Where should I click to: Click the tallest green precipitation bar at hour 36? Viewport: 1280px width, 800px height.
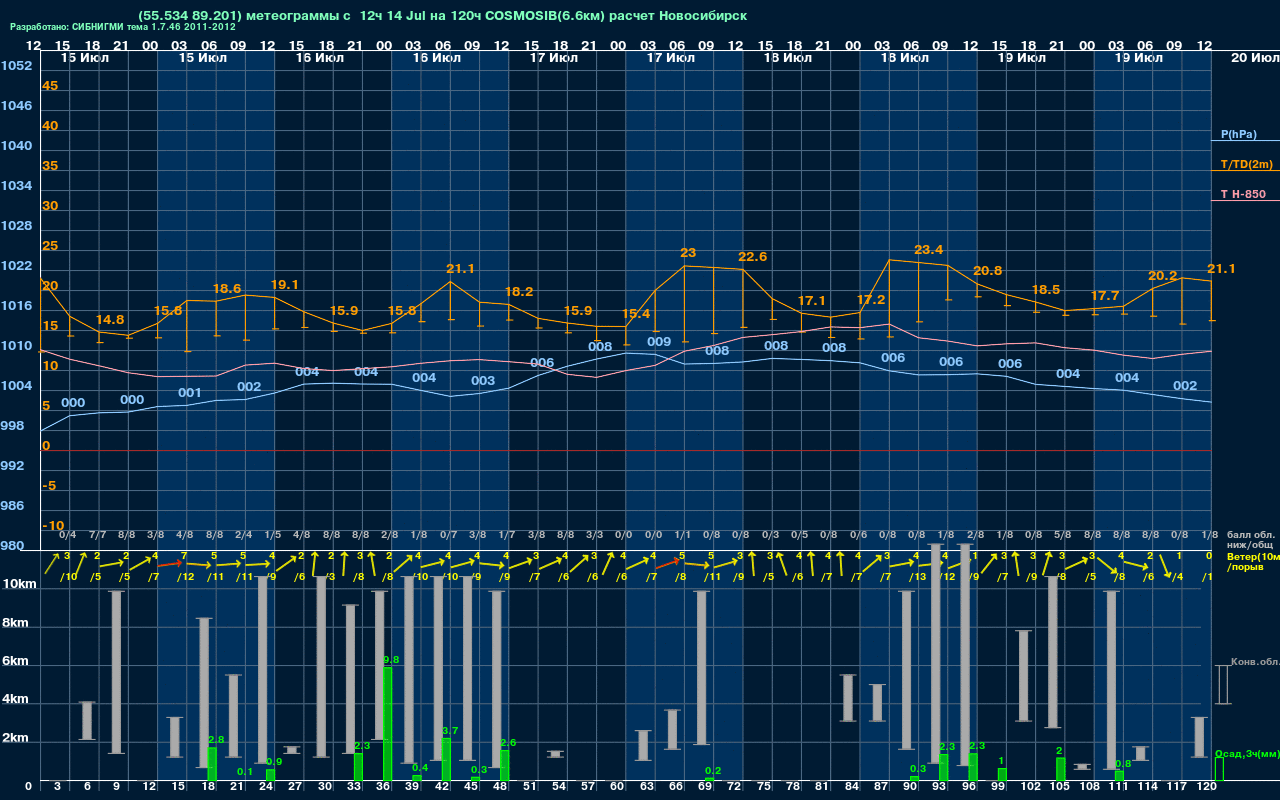tap(388, 724)
